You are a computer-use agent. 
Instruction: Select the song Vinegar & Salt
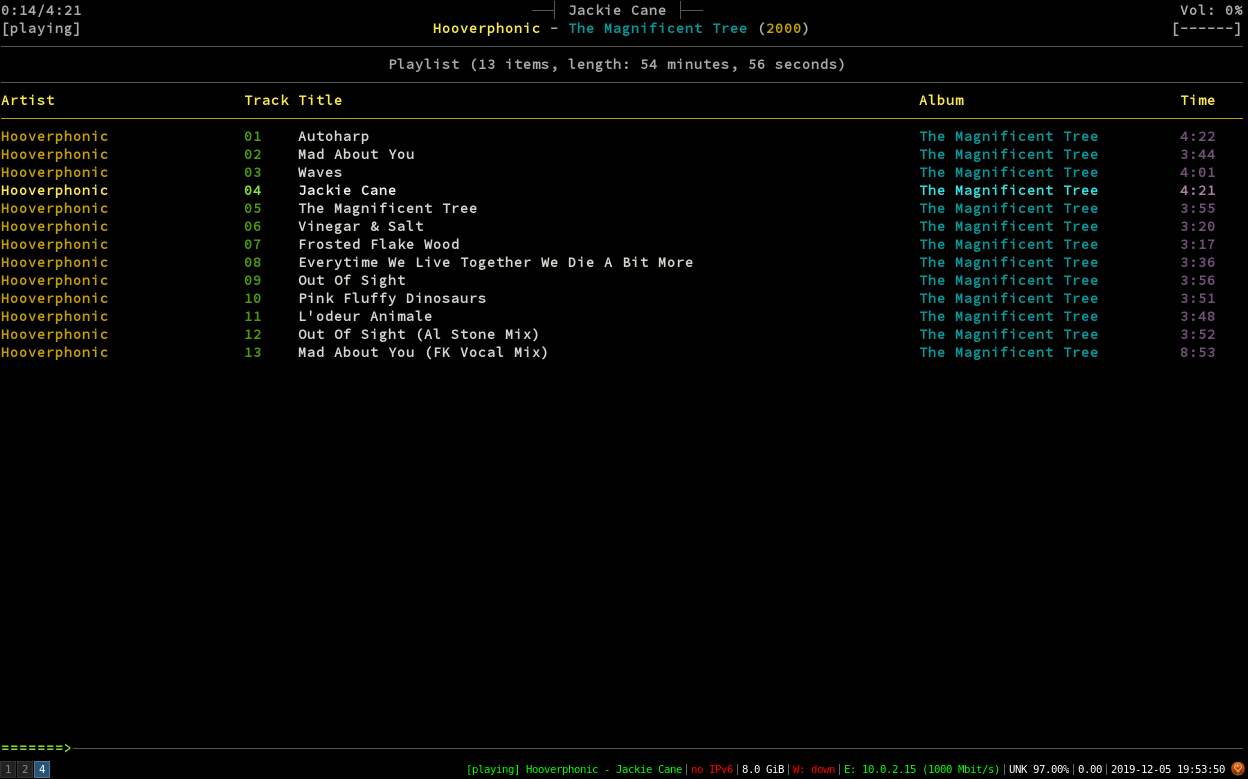pos(361,226)
